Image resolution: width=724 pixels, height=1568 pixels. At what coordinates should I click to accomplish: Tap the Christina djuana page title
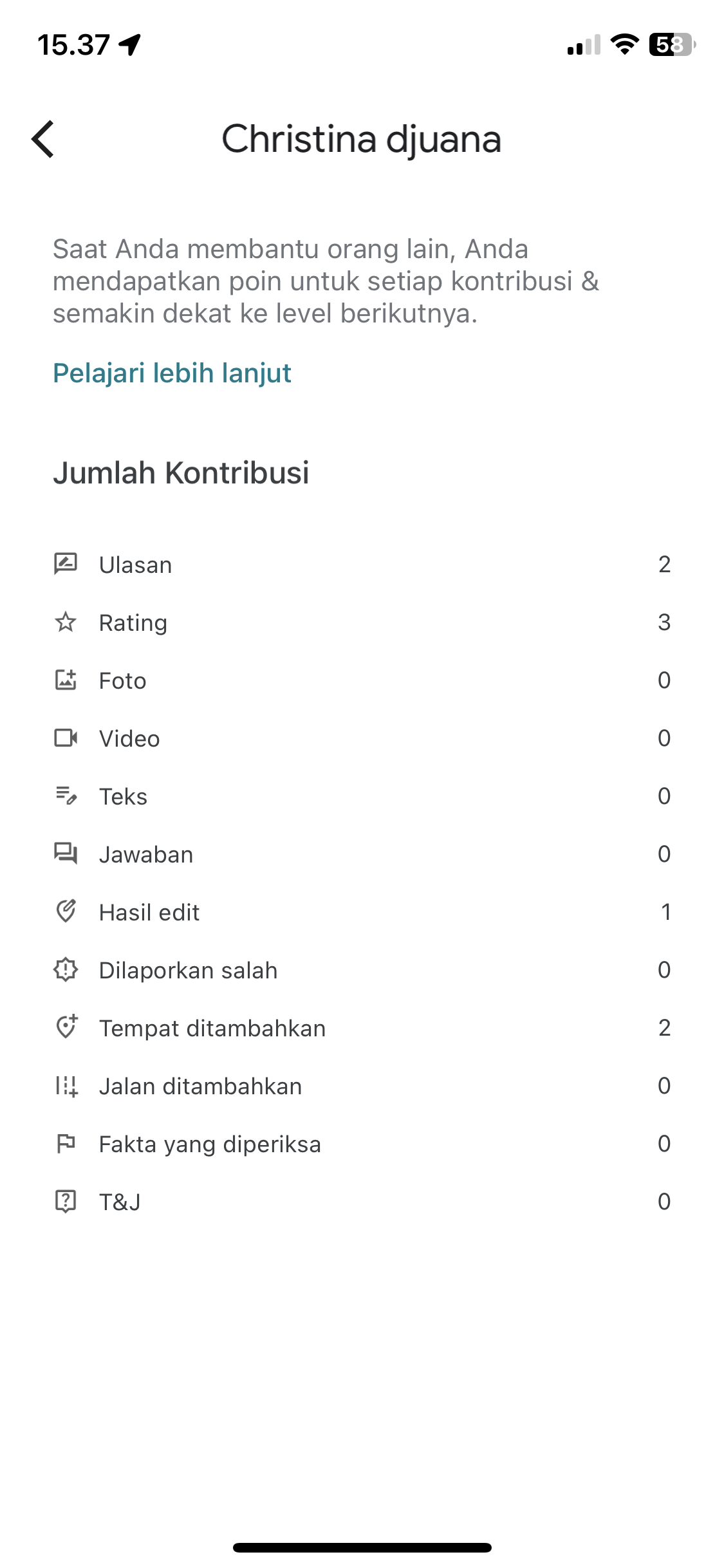pyautogui.click(x=362, y=139)
